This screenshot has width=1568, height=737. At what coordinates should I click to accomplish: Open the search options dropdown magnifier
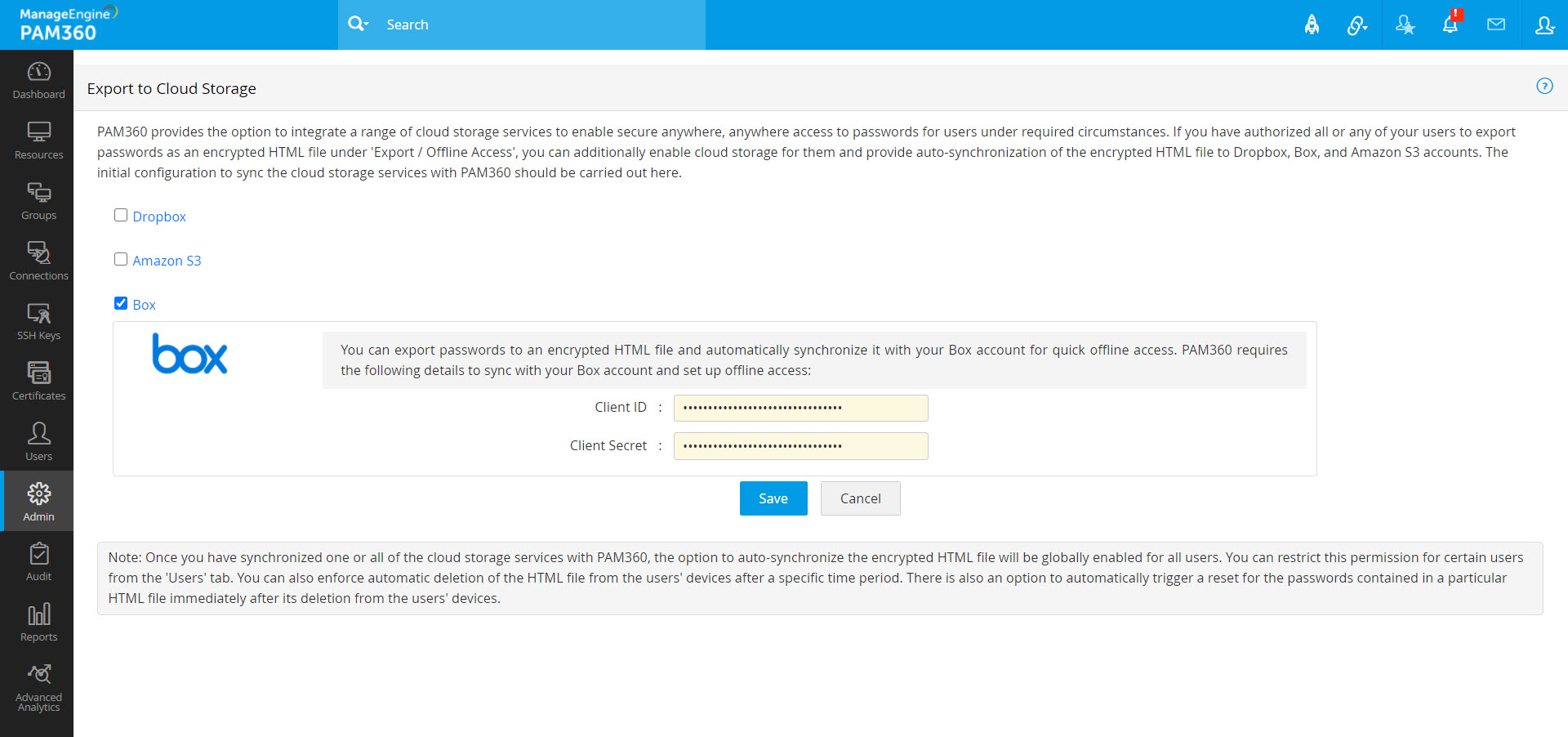359,24
